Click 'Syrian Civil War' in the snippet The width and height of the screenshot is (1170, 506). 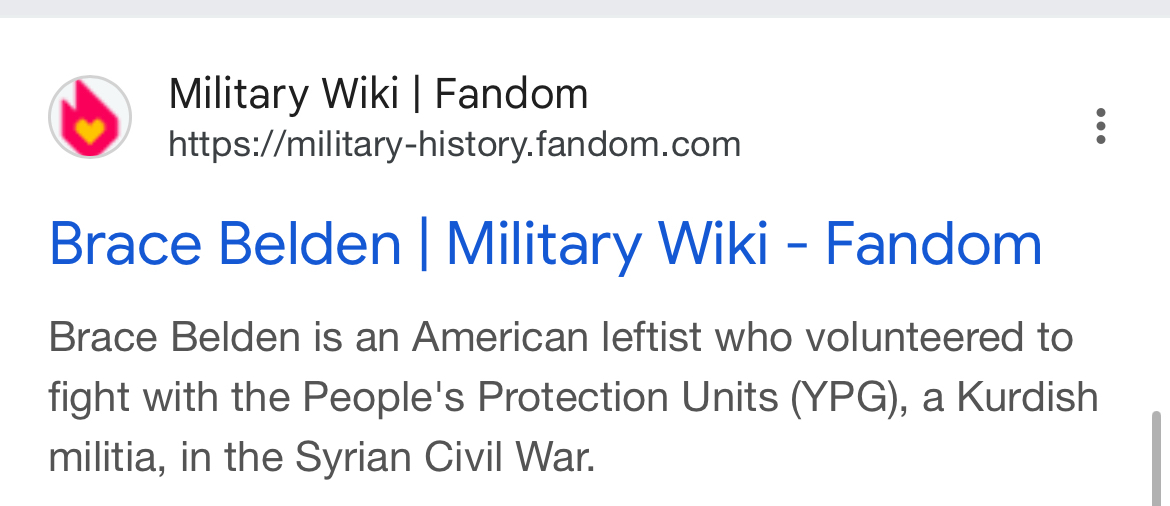pyautogui.click(x=444, y=458)
